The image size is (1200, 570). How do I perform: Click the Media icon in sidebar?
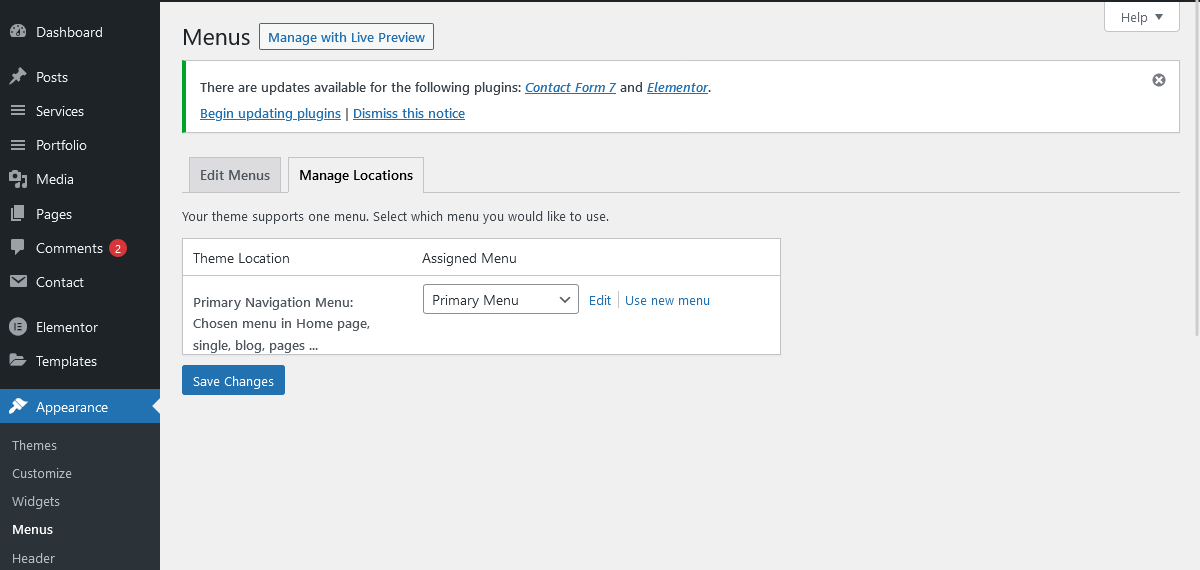(18, 179)
